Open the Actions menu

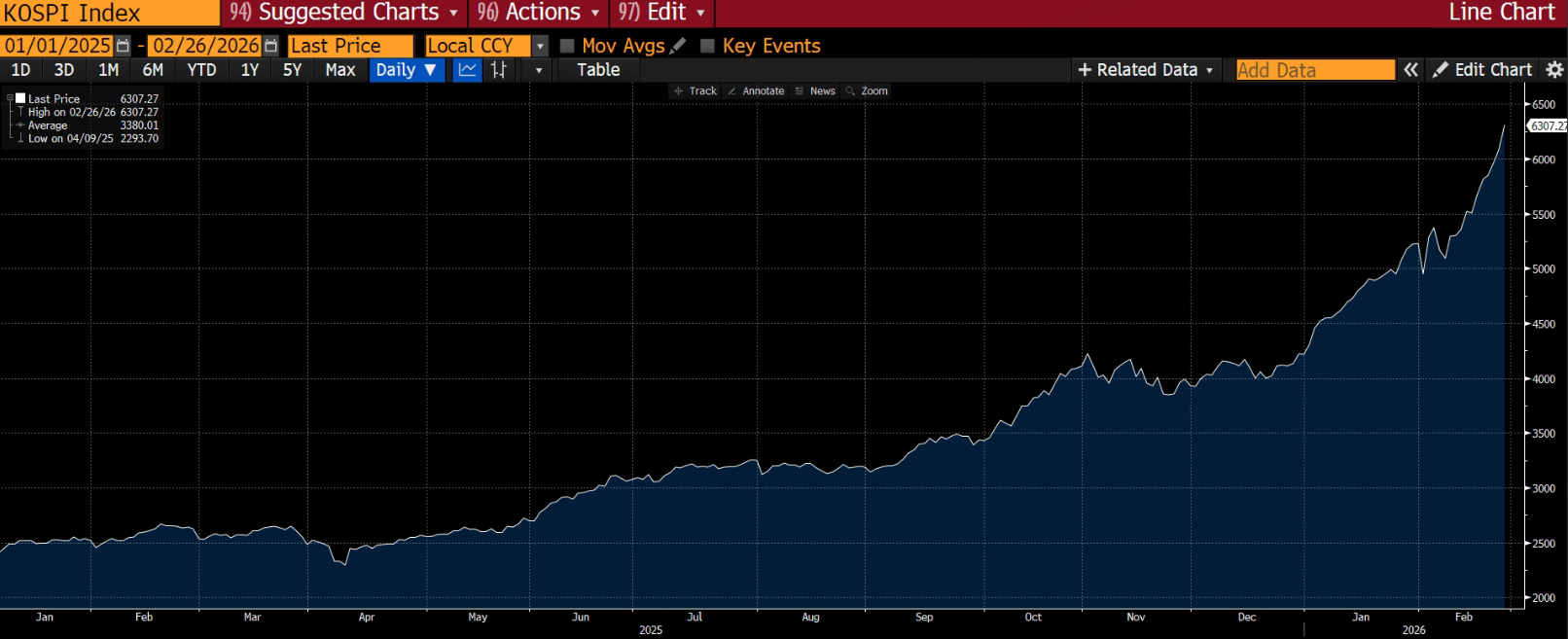(539, 13)
